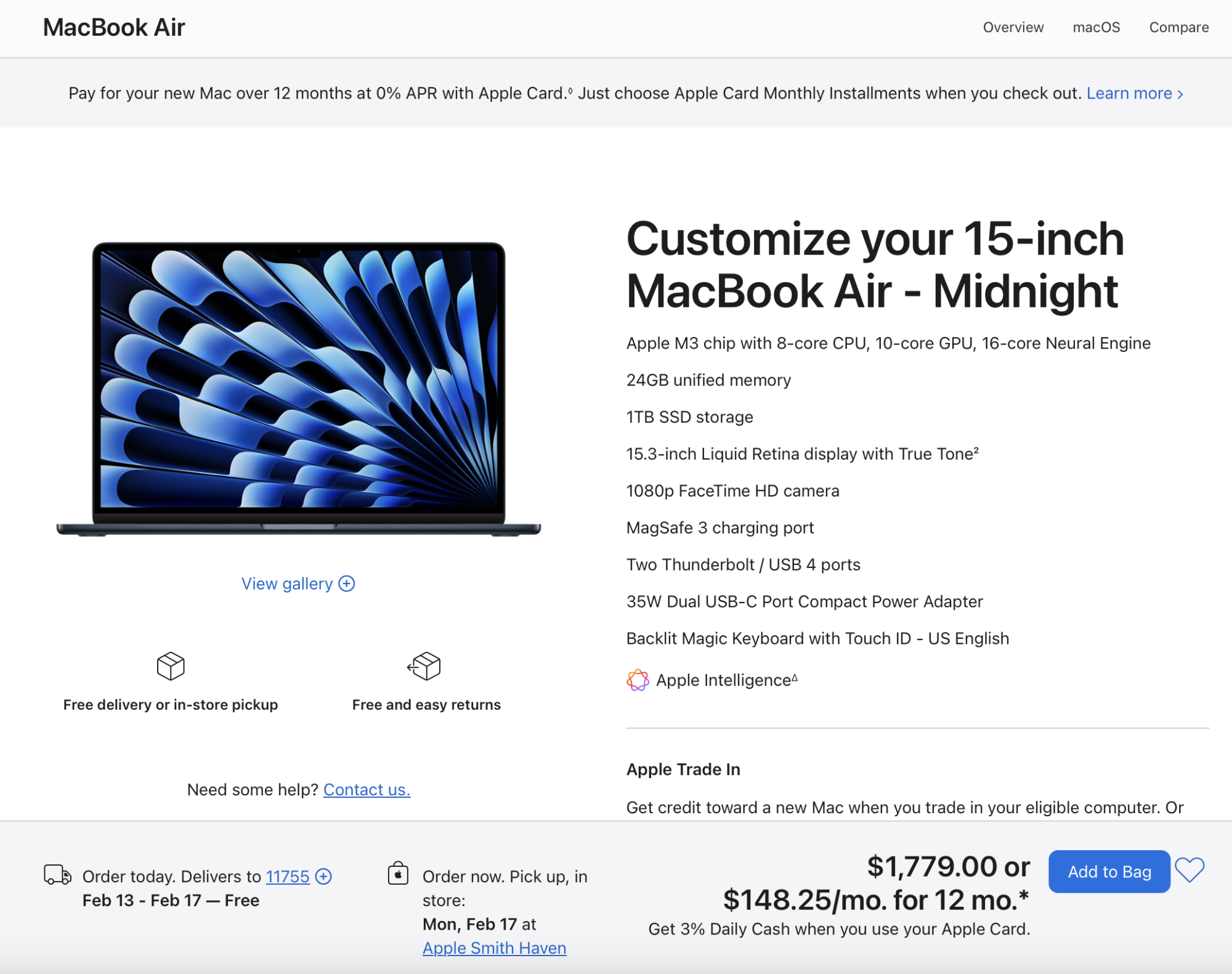Click the MacBook Air product image
The image size is (1232, 974).
coord(299,388)
